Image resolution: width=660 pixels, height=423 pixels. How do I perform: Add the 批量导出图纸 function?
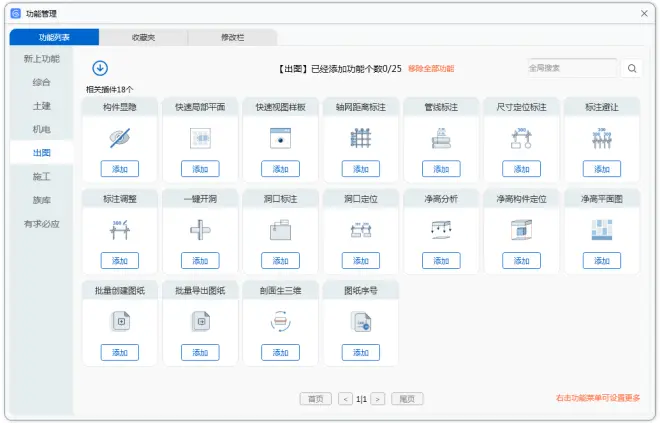pyautogui.click(x=200, y=353)
